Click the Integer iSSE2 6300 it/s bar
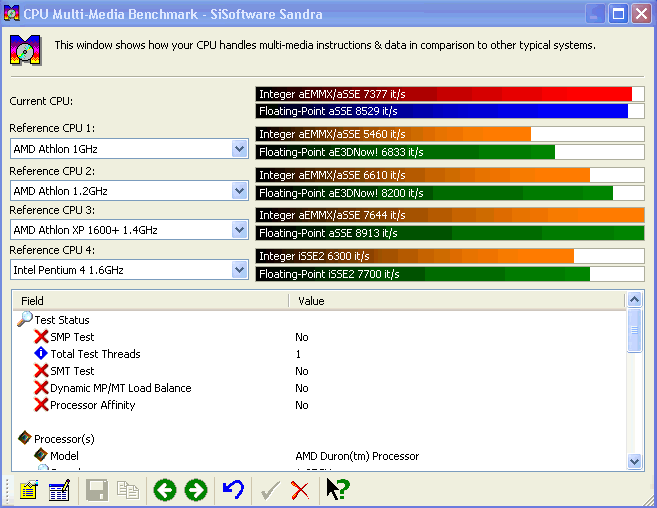The width and height of the screenshot is (657, 508). click(x=450, y=256)
